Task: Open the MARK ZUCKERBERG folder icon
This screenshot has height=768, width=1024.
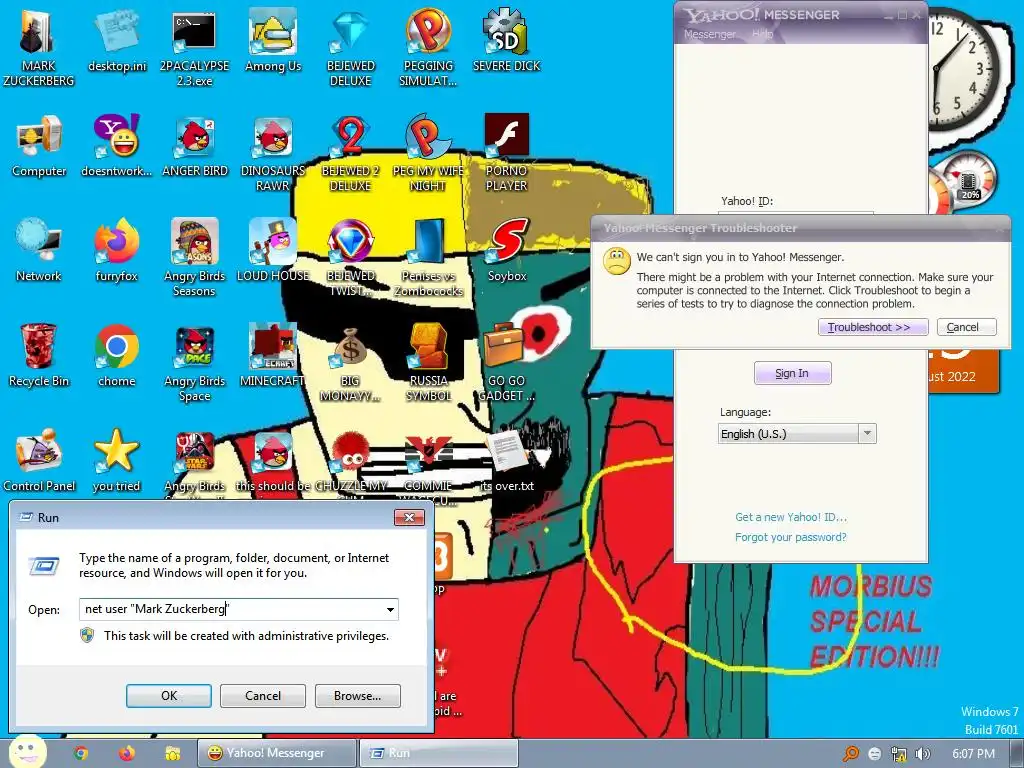Action: (38, 33)
